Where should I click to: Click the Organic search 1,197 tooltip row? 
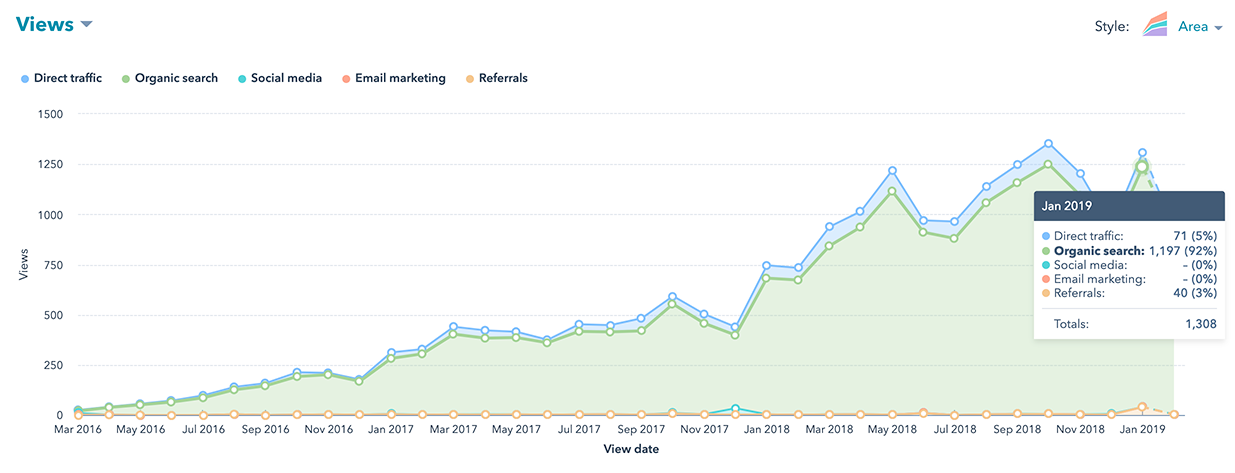pyautogui.click(x=1128, y=250)
